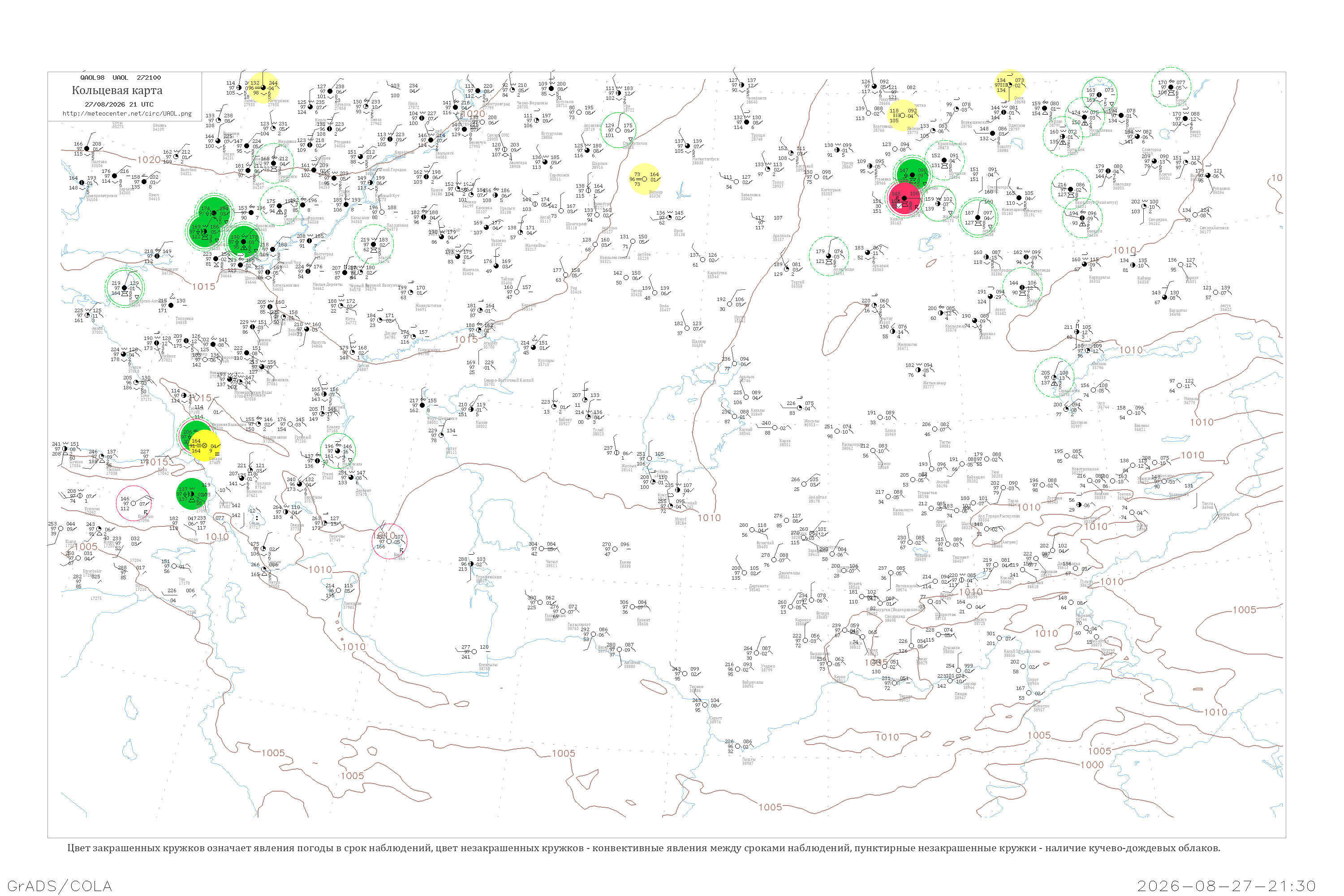Click the yellow circle labeled 134 and 073
Image resolution: width=1344 pixels, height=896 pixels.
click(1009, 85)
